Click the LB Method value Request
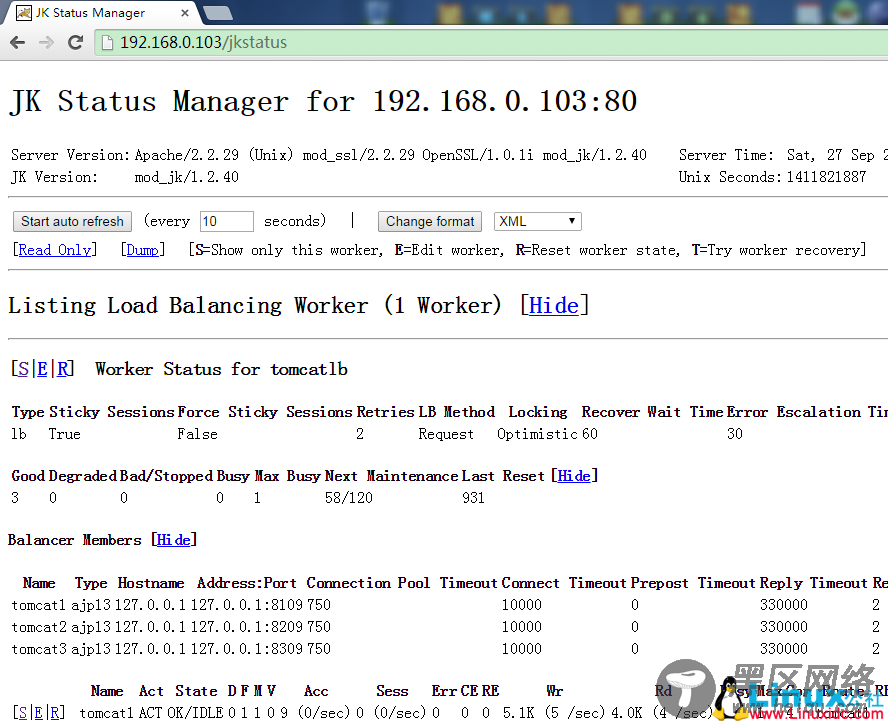 (x=446, y=434)
